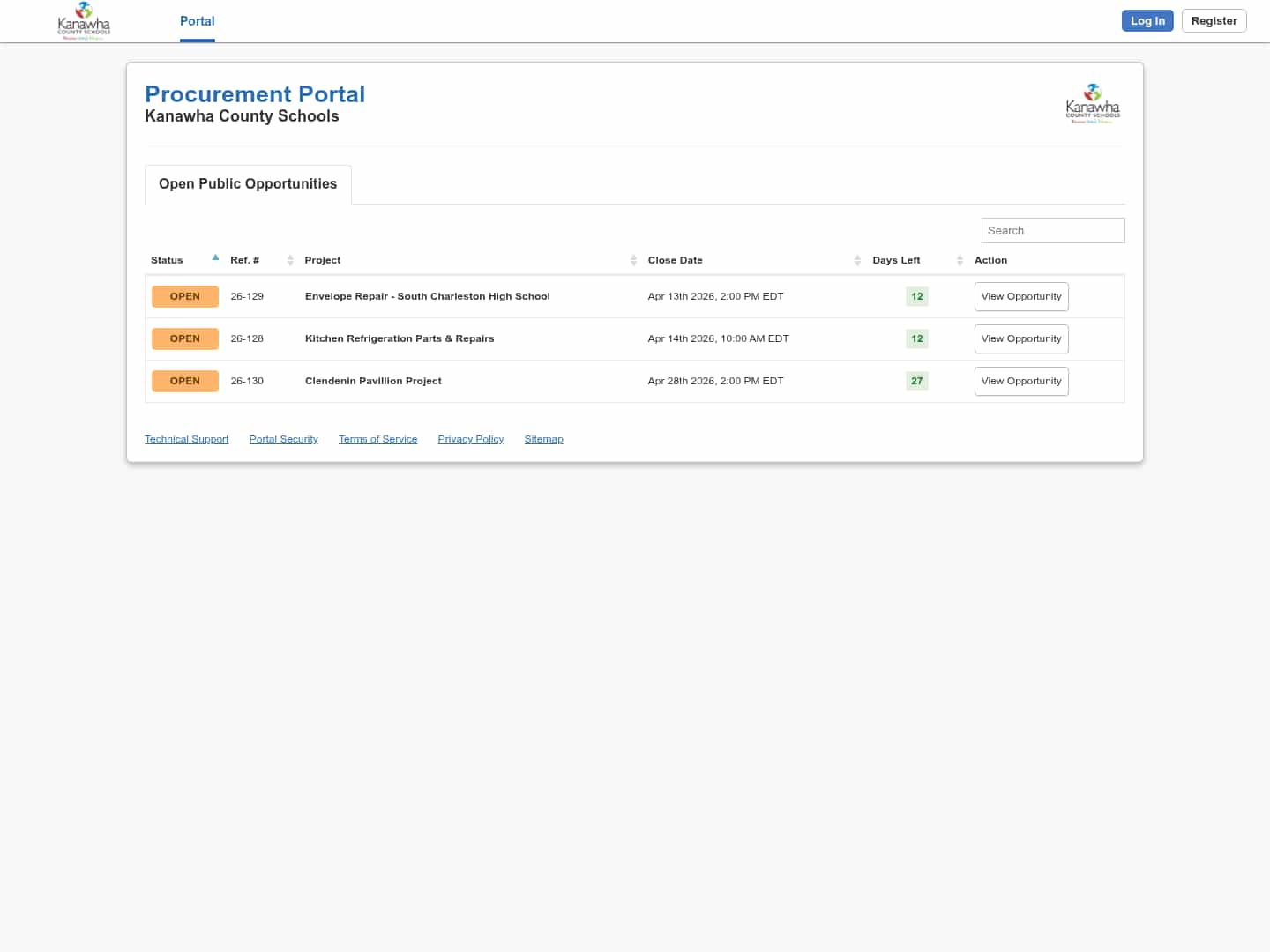The image size is (1270, 952).
Task: Go to Terms of Service
Action: click(x=377, y=439)
